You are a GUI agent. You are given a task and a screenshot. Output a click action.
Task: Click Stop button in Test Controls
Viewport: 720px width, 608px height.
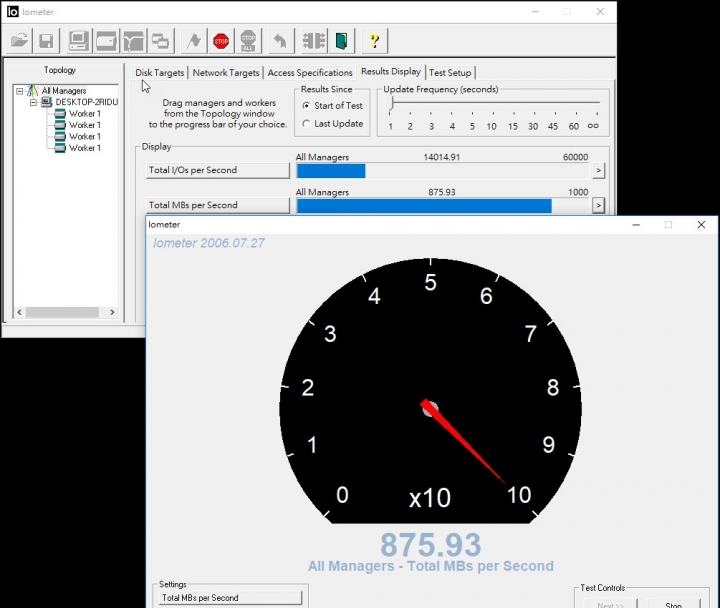point(674,604)
